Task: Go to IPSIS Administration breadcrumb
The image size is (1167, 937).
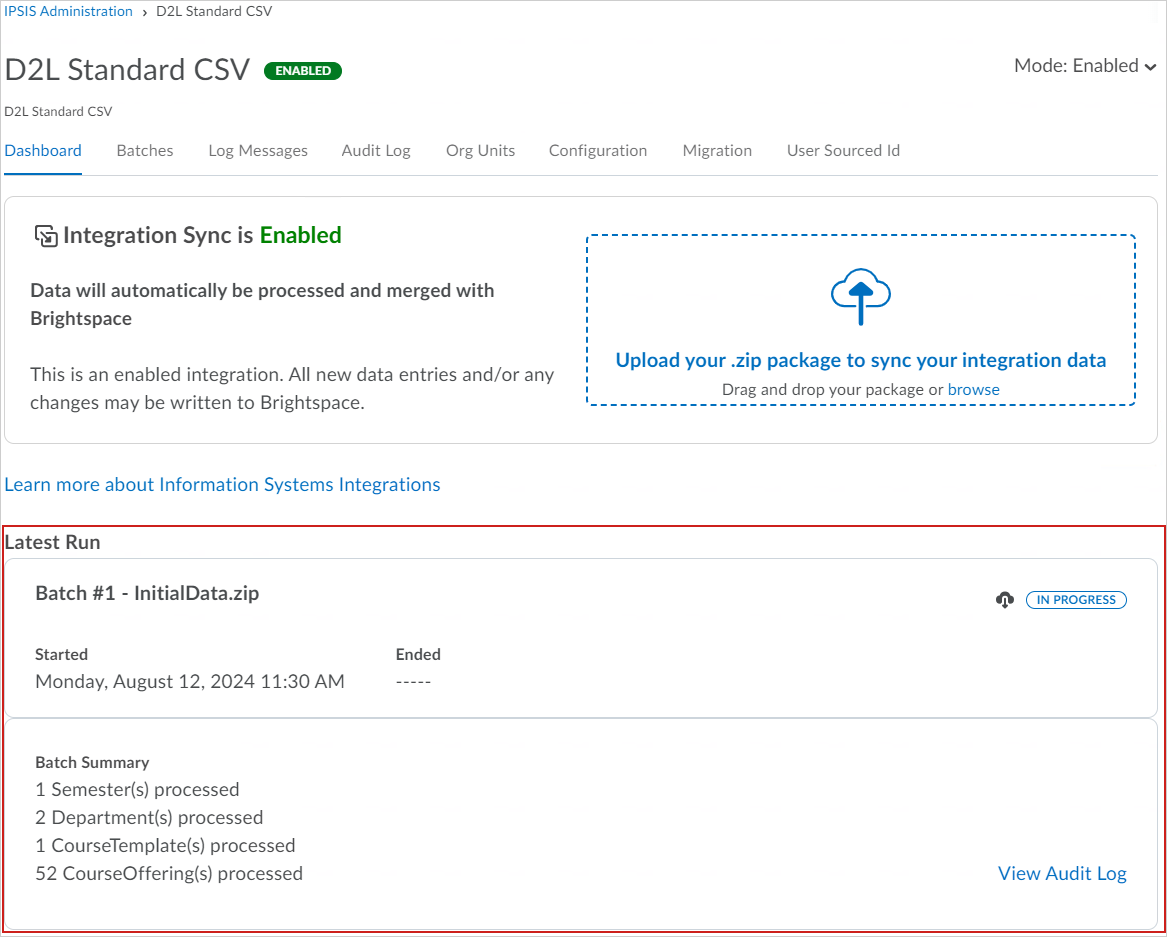Action: (x=68, y=11)
